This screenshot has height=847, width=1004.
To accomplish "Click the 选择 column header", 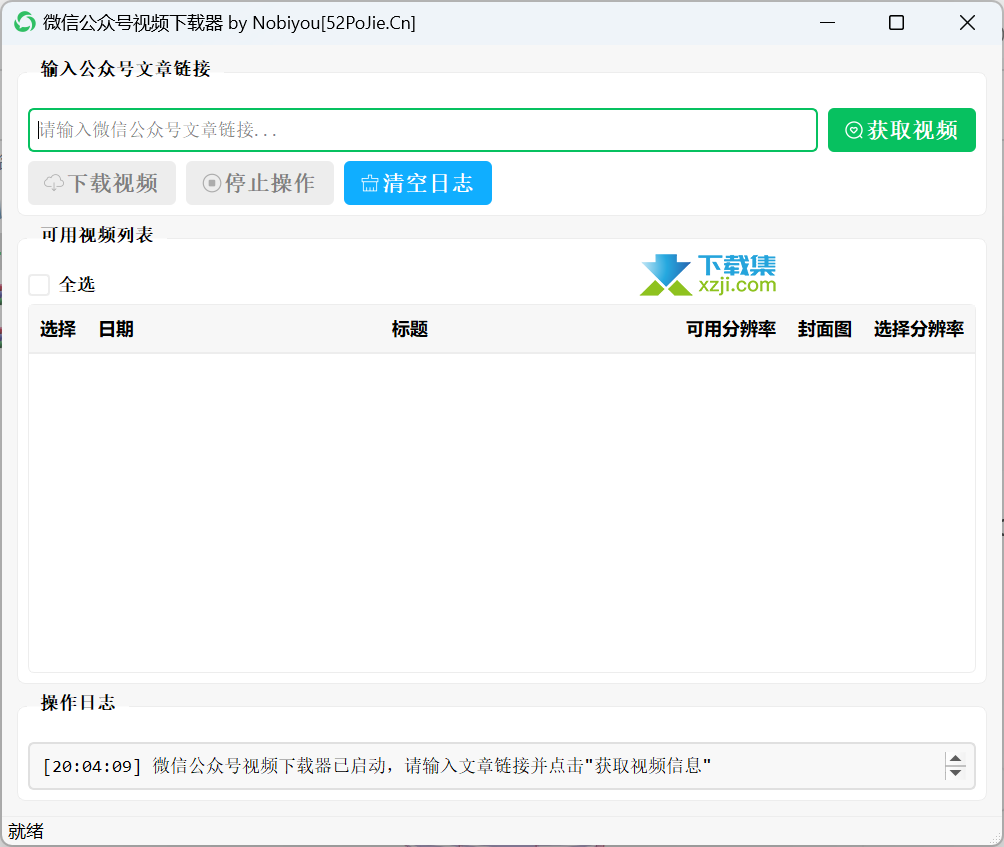I will (x=58, y=329).
